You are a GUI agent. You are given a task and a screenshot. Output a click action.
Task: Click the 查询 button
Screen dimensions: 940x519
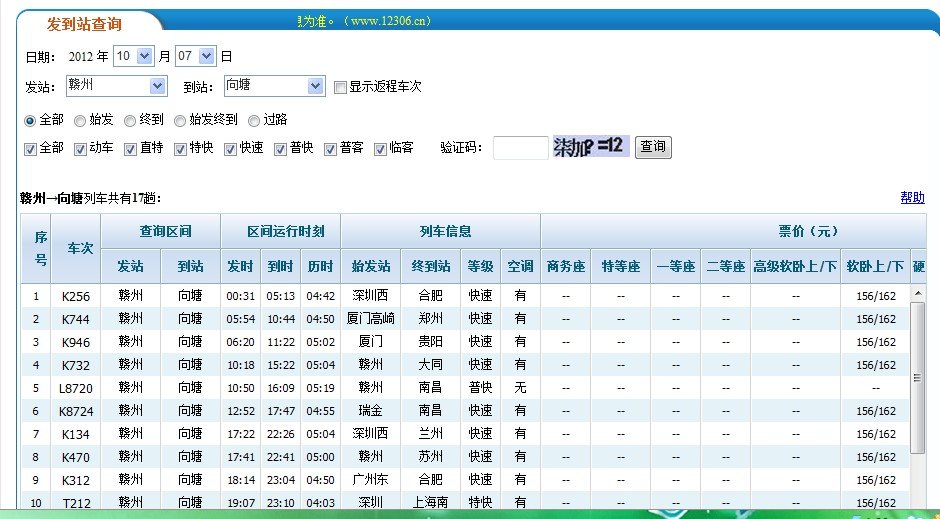pyautogui.click(x=653, y=147)
